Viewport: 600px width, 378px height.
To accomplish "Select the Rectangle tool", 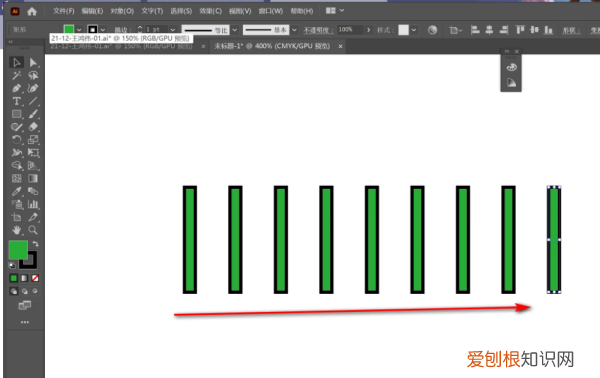I will pyautogui.click(x=16, y=114).
